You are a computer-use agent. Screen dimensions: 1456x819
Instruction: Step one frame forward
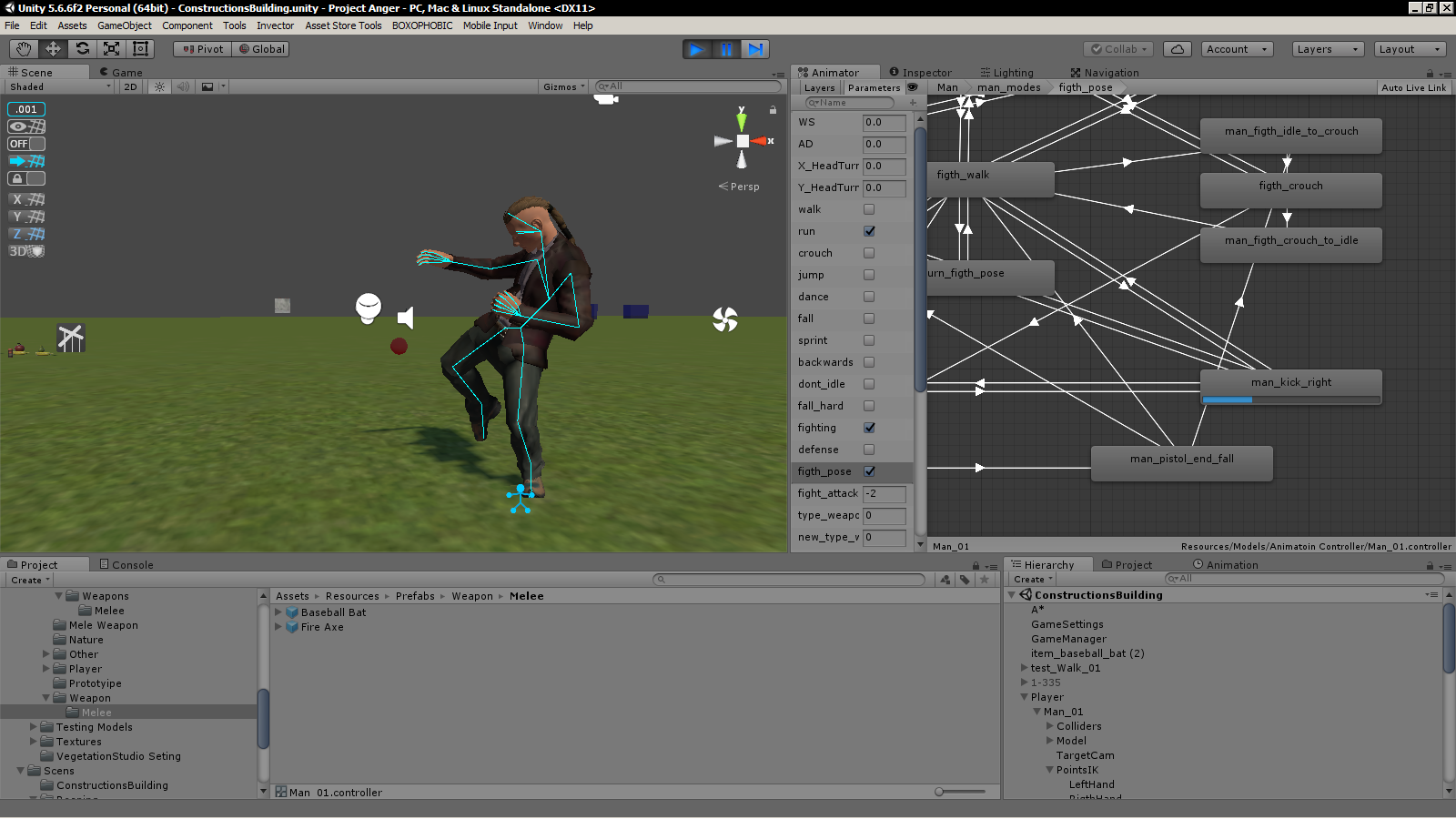coord(755,49)
